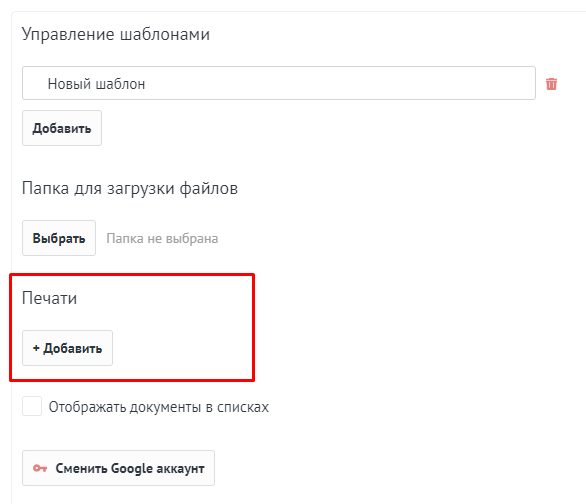
Task: Click the word Google in account button
Action: [x=132, y=469]
